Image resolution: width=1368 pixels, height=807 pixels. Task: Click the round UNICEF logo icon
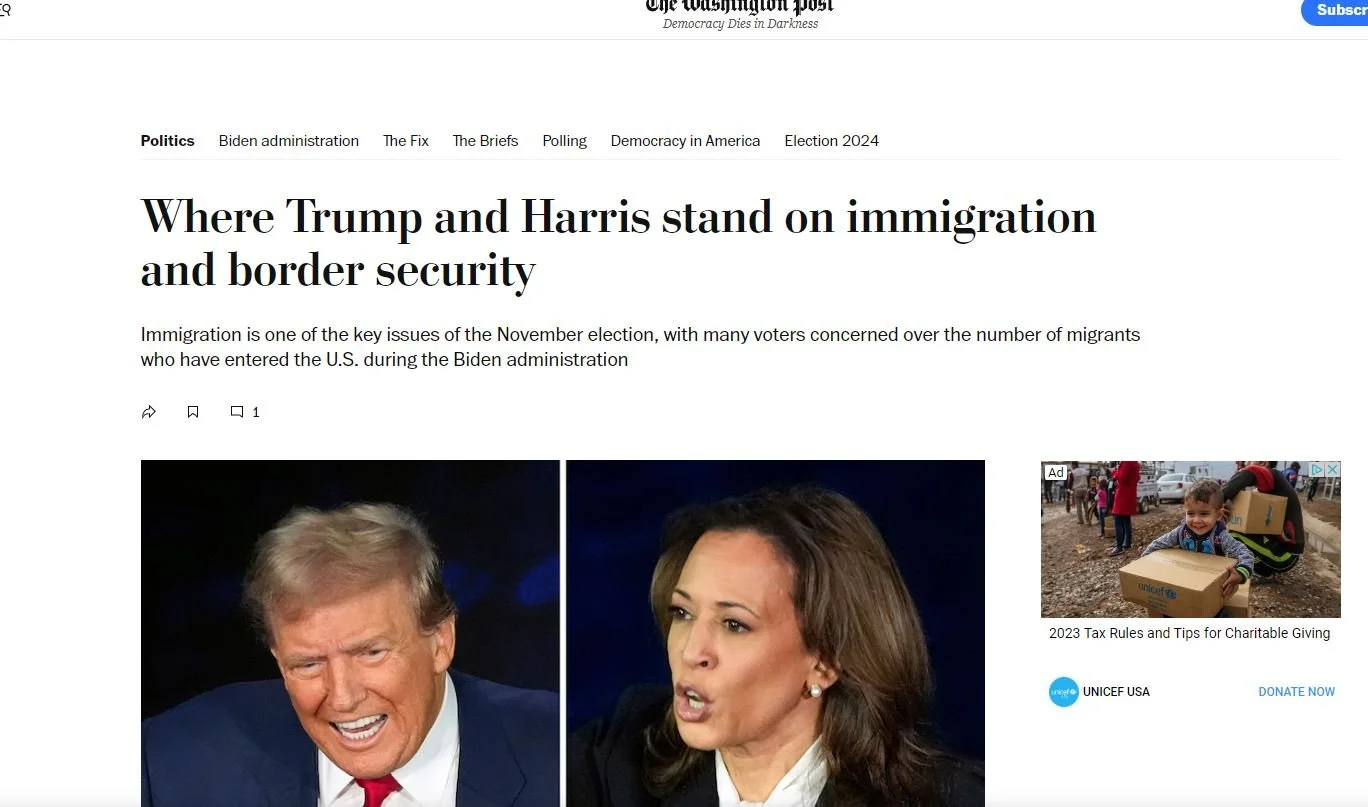1063,692
